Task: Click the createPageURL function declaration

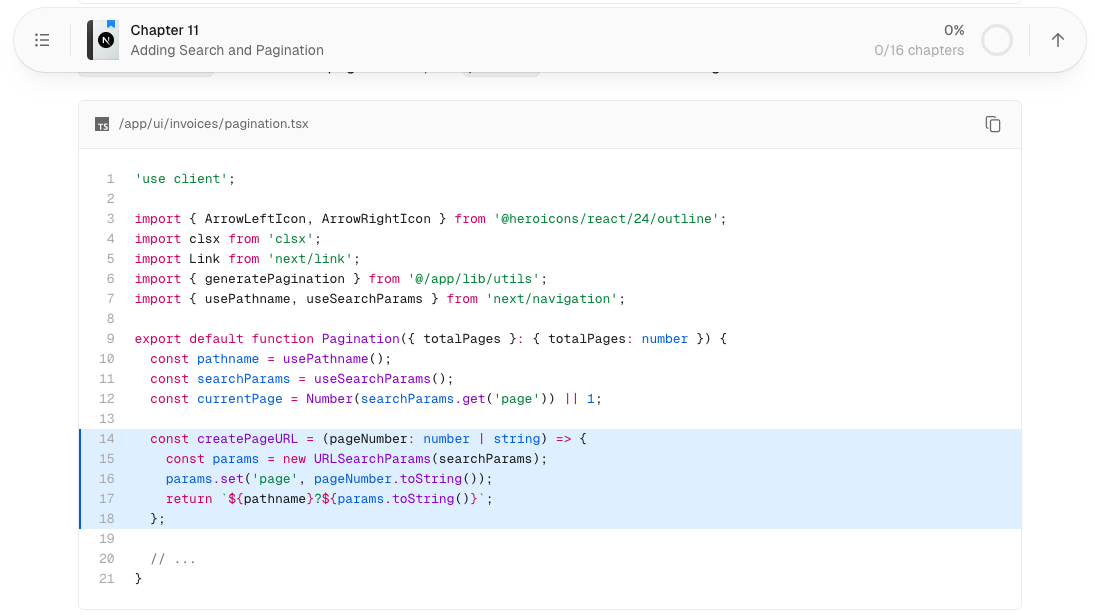Action: pos(247,438)
